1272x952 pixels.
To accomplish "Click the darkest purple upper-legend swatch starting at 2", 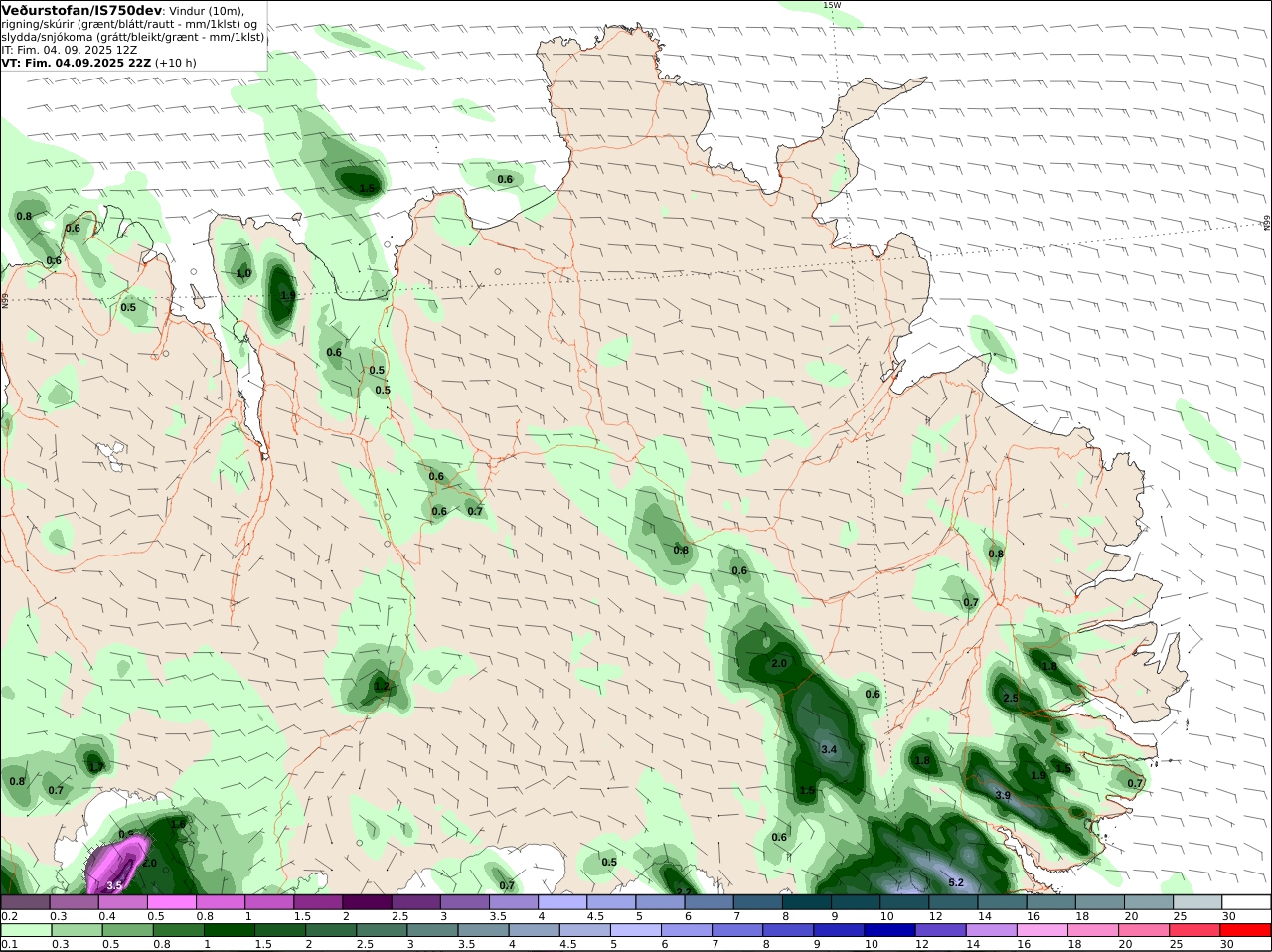I will click(x=367, y=902).
